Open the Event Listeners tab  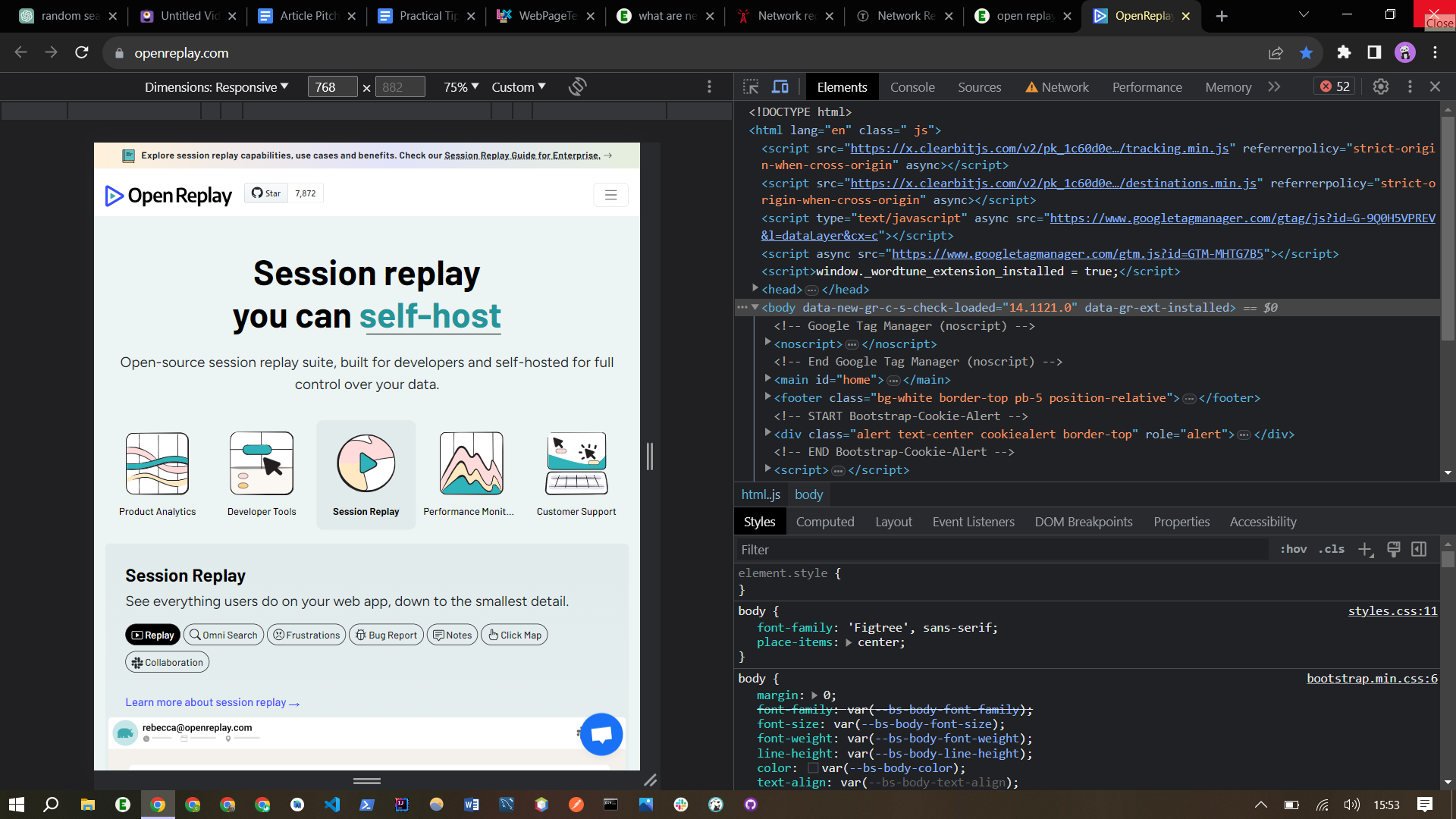(x=973, y=522)
